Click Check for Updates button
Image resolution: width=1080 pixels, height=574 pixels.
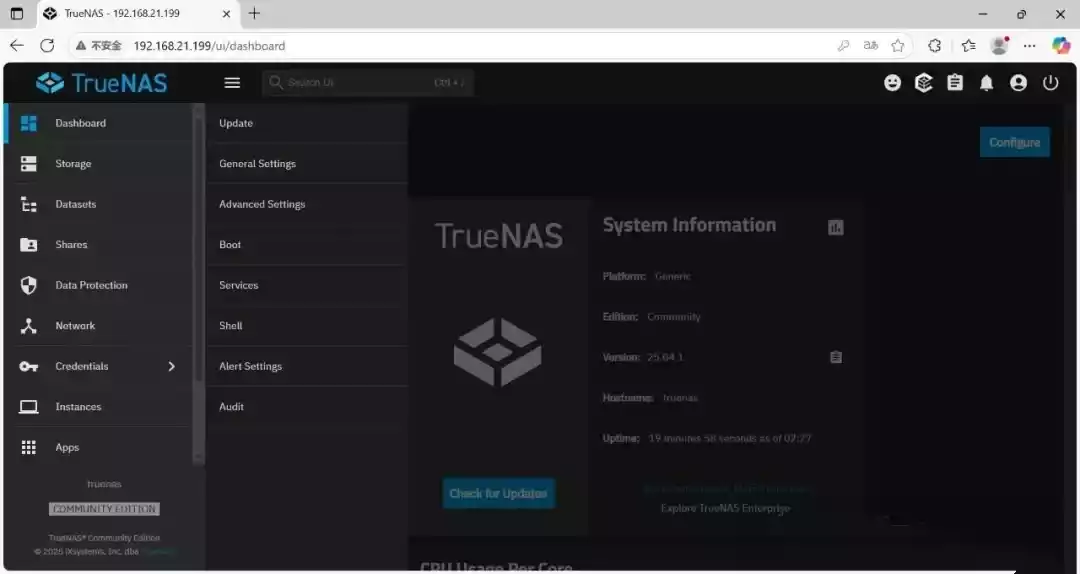498,493
